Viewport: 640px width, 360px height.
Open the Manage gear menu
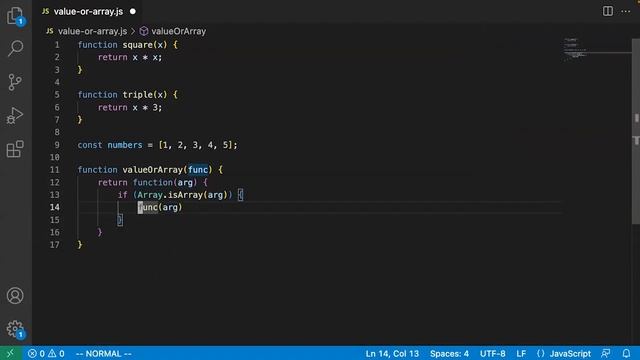click(x=15, y=329)
